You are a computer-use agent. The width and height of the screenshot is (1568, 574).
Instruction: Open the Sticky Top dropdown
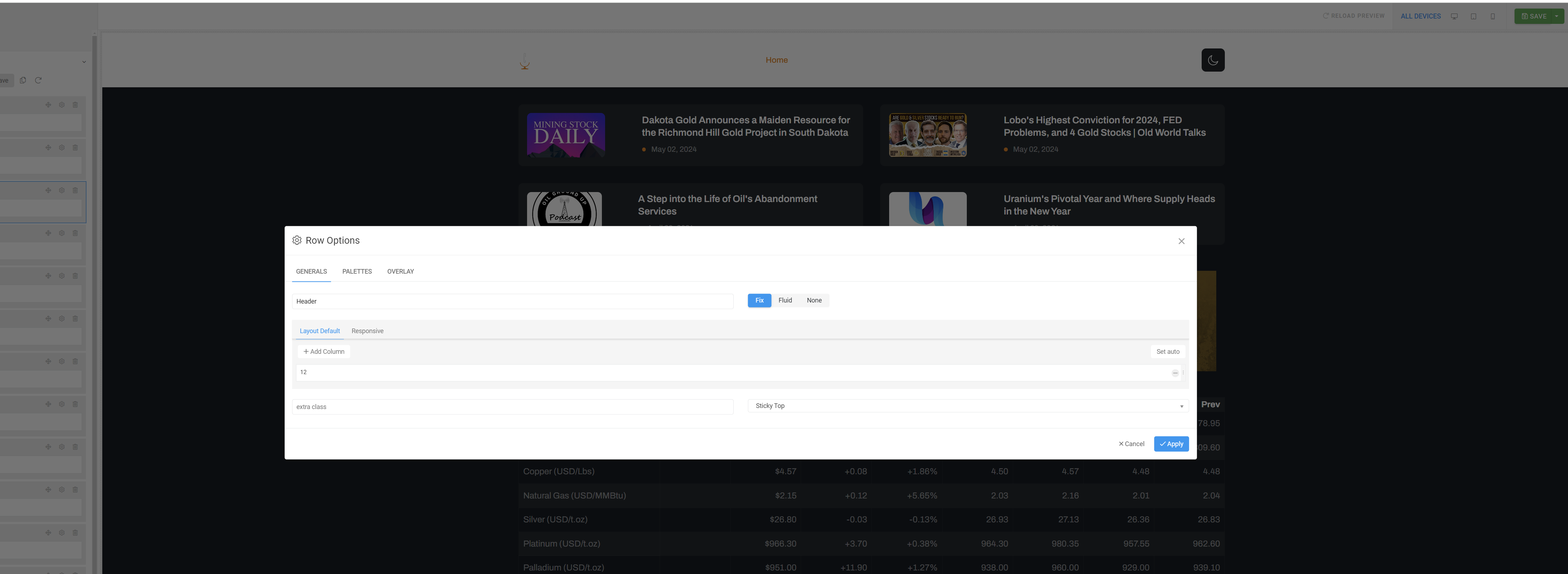(968, 406)
